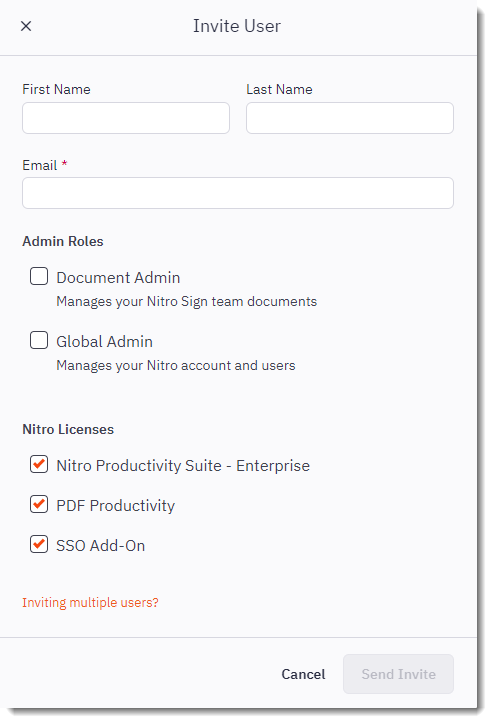Click the Document Admin label text

[118, 278]
